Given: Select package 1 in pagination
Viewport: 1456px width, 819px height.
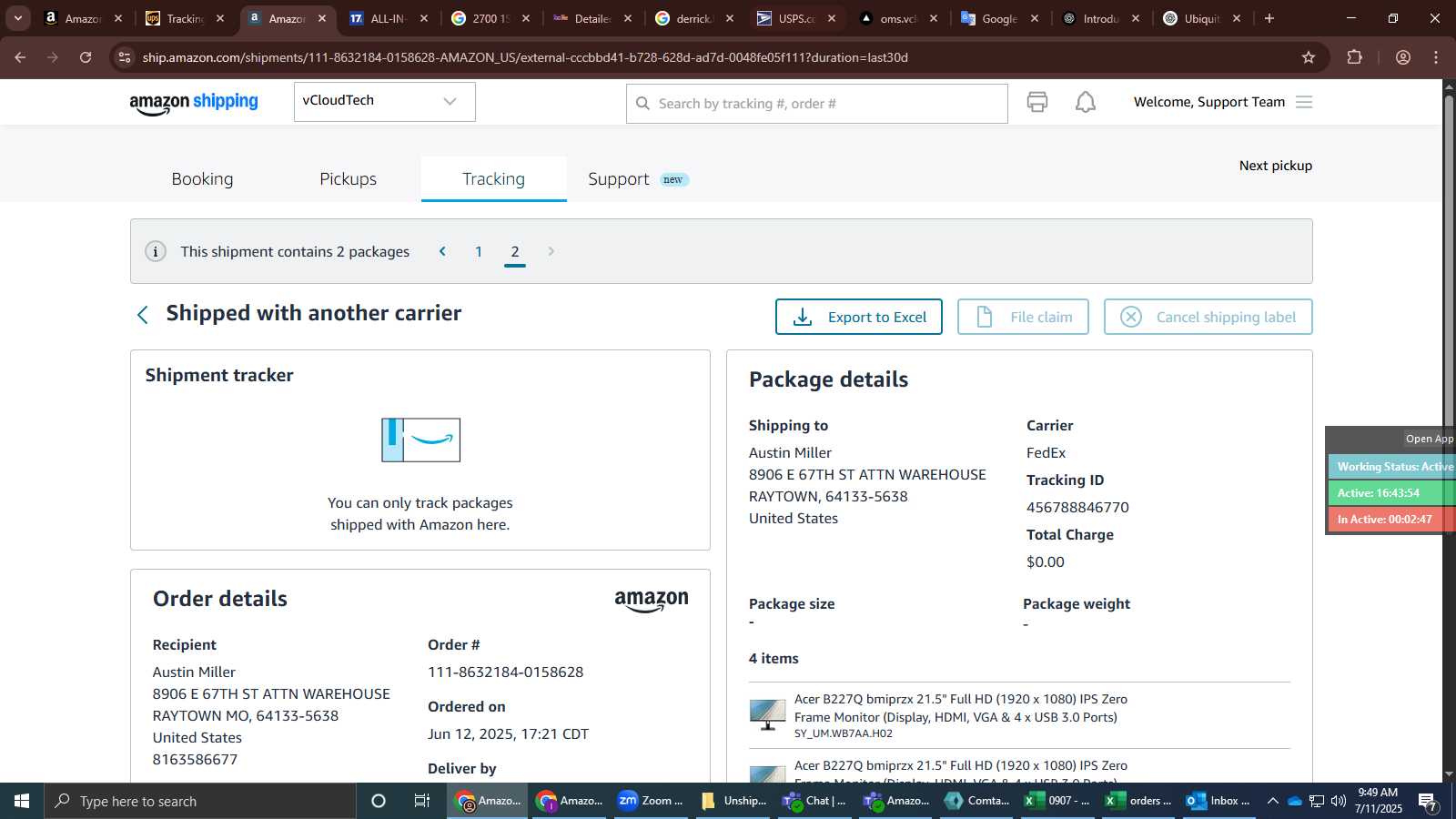Looking at the screenshot, I should (479, 252).
